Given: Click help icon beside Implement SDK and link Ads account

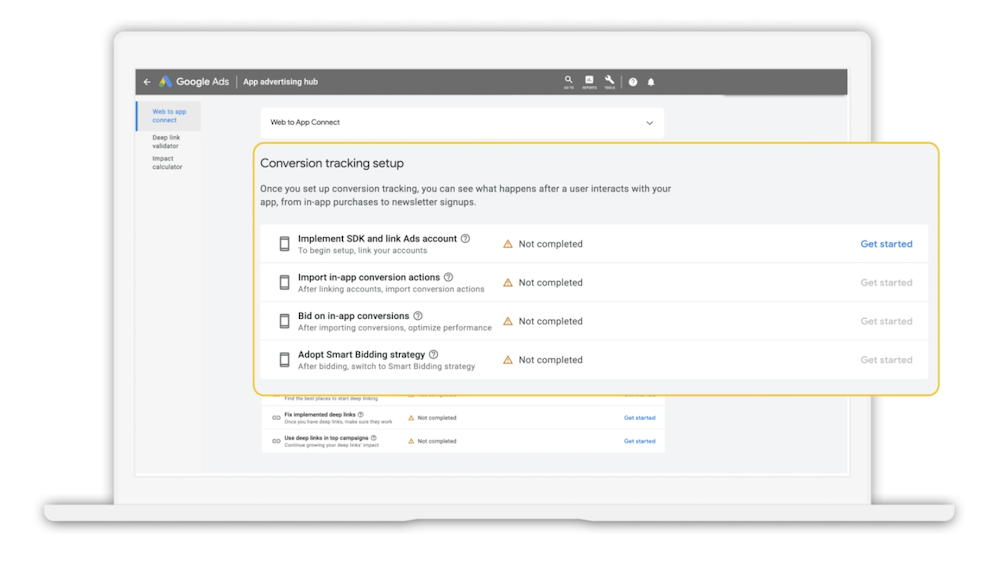Looking at the screenshot, I should (465, 239).
